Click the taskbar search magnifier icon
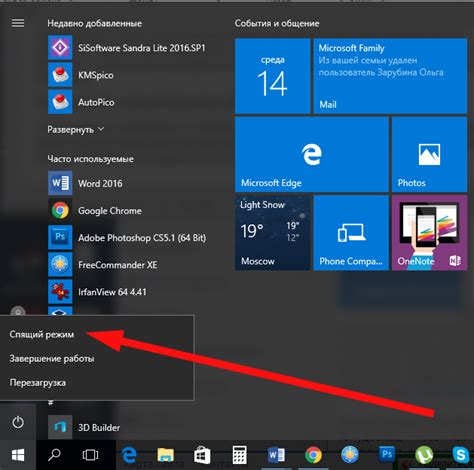Image resolution: width=474 pixels, height=470 pixels. tap(54, 455)
